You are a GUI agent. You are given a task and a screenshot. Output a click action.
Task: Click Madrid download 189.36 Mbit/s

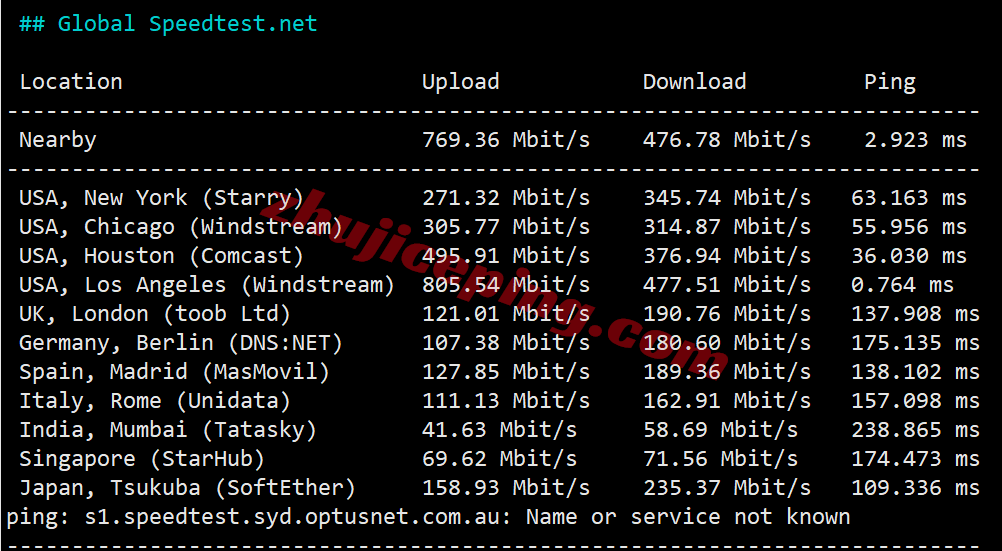click(727, 372)
